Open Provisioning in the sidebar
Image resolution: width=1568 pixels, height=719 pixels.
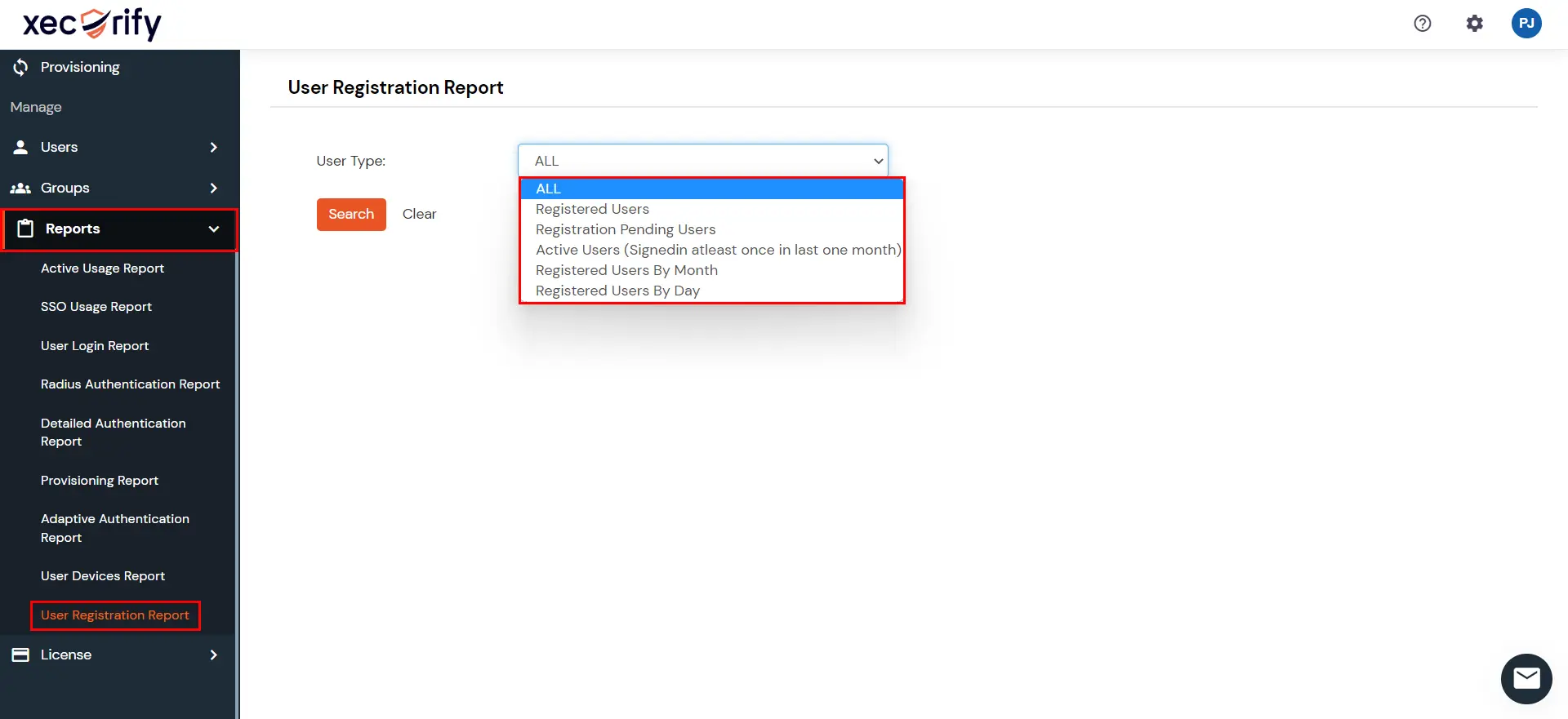[x=80, y=67]
